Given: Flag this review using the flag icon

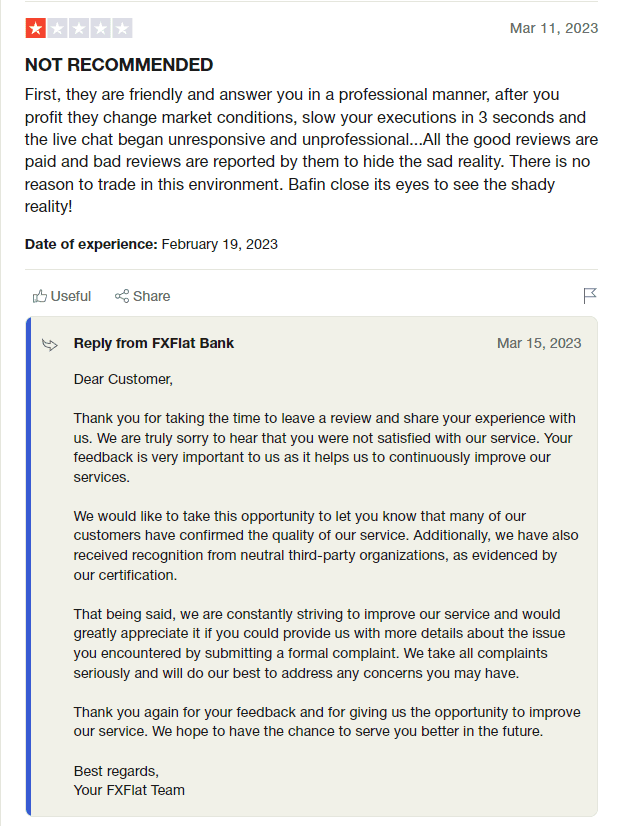Looking at the screenshot, I should [x=590, y=296].
